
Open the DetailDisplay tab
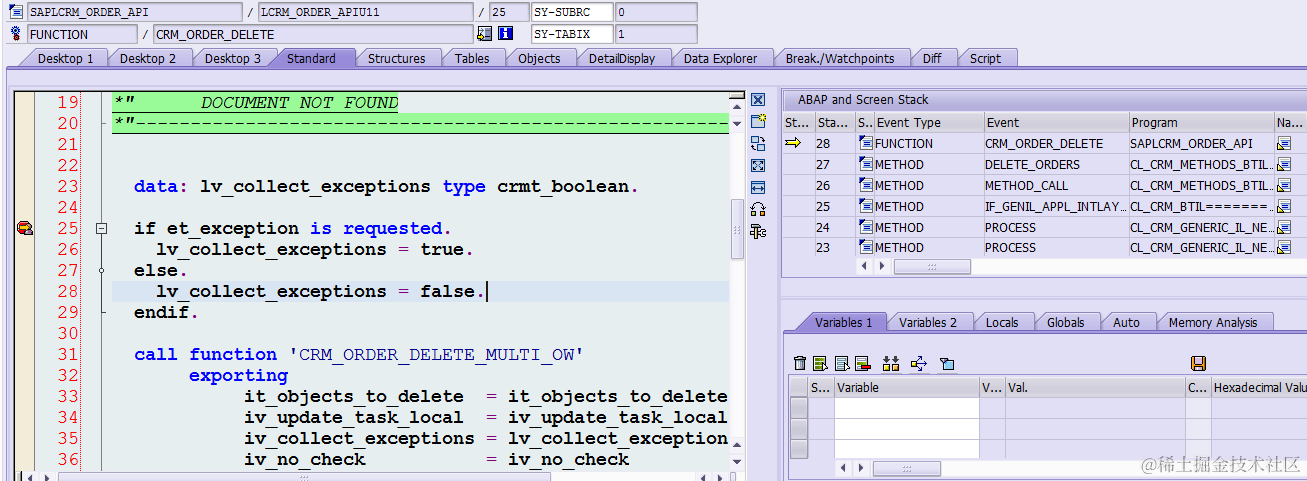coord(622,58)
